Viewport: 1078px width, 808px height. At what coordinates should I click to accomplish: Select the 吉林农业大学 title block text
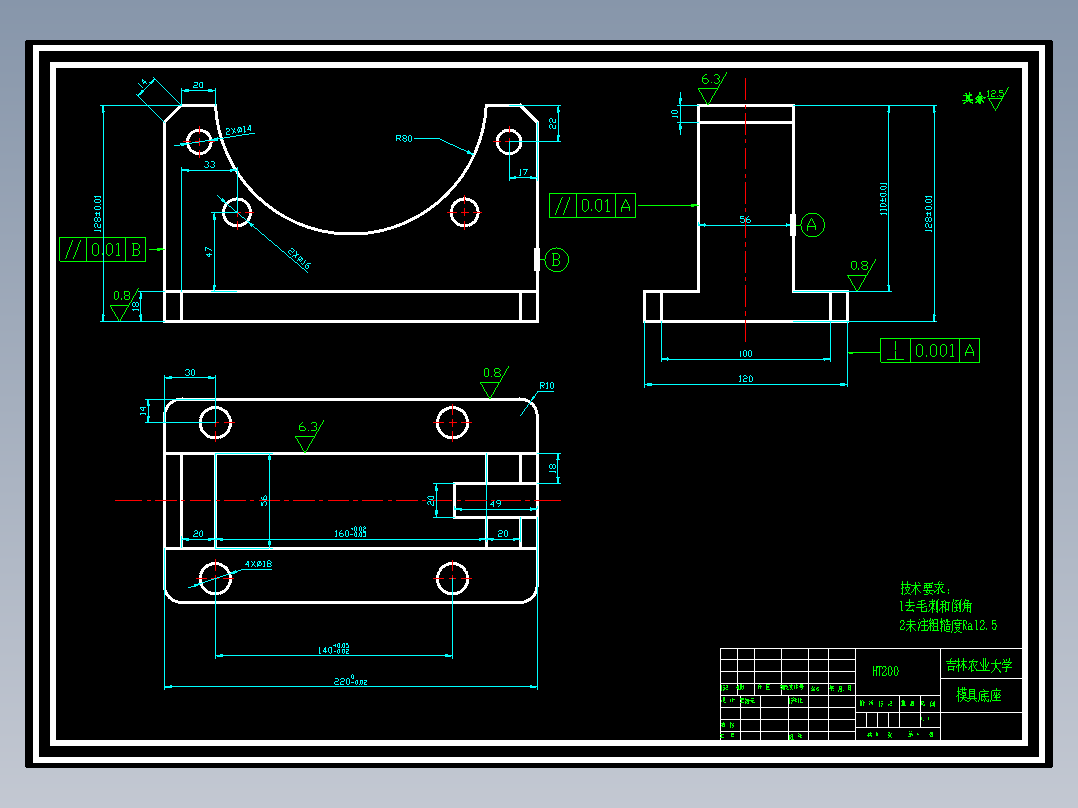click(x=980, y=665)
